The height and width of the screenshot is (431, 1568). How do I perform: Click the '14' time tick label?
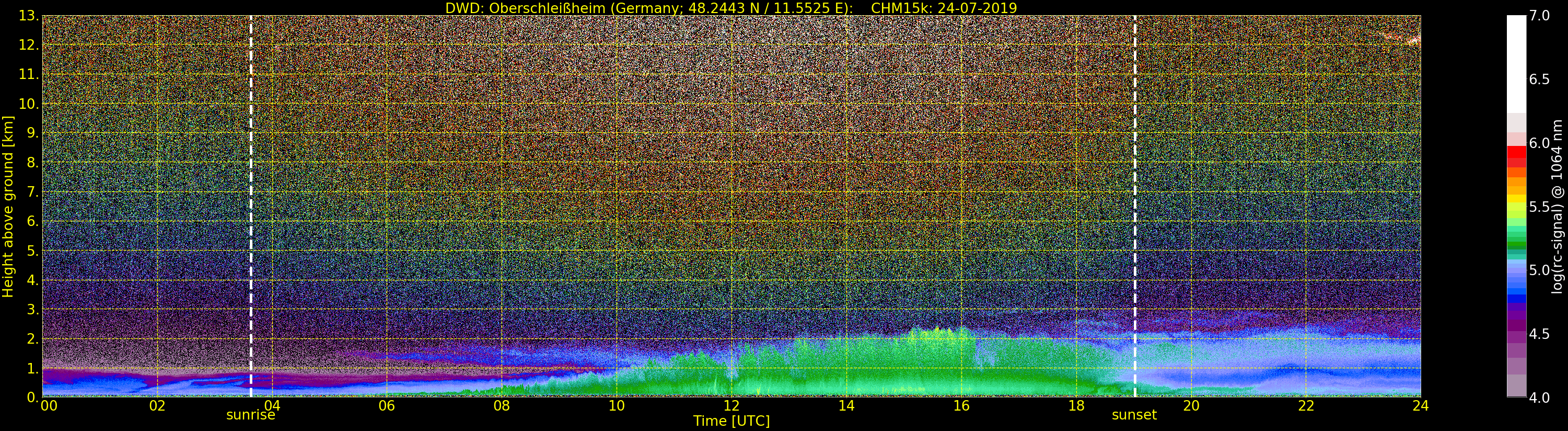(x=846, y=405)
